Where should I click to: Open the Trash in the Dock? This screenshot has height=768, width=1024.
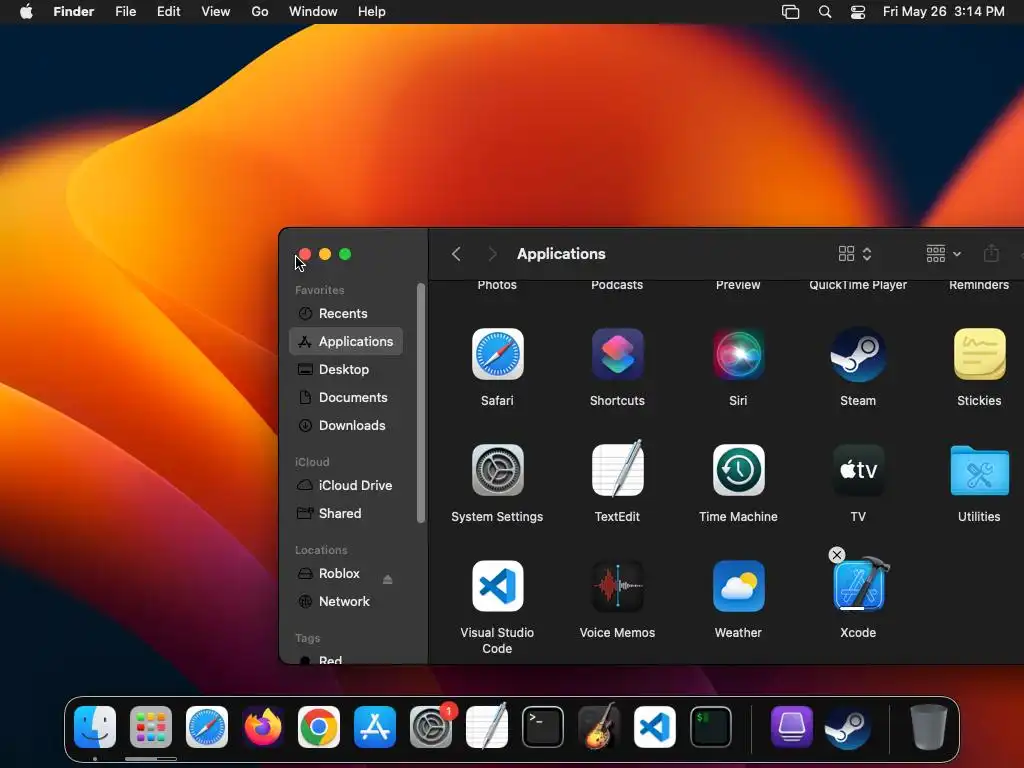[928, 727]
